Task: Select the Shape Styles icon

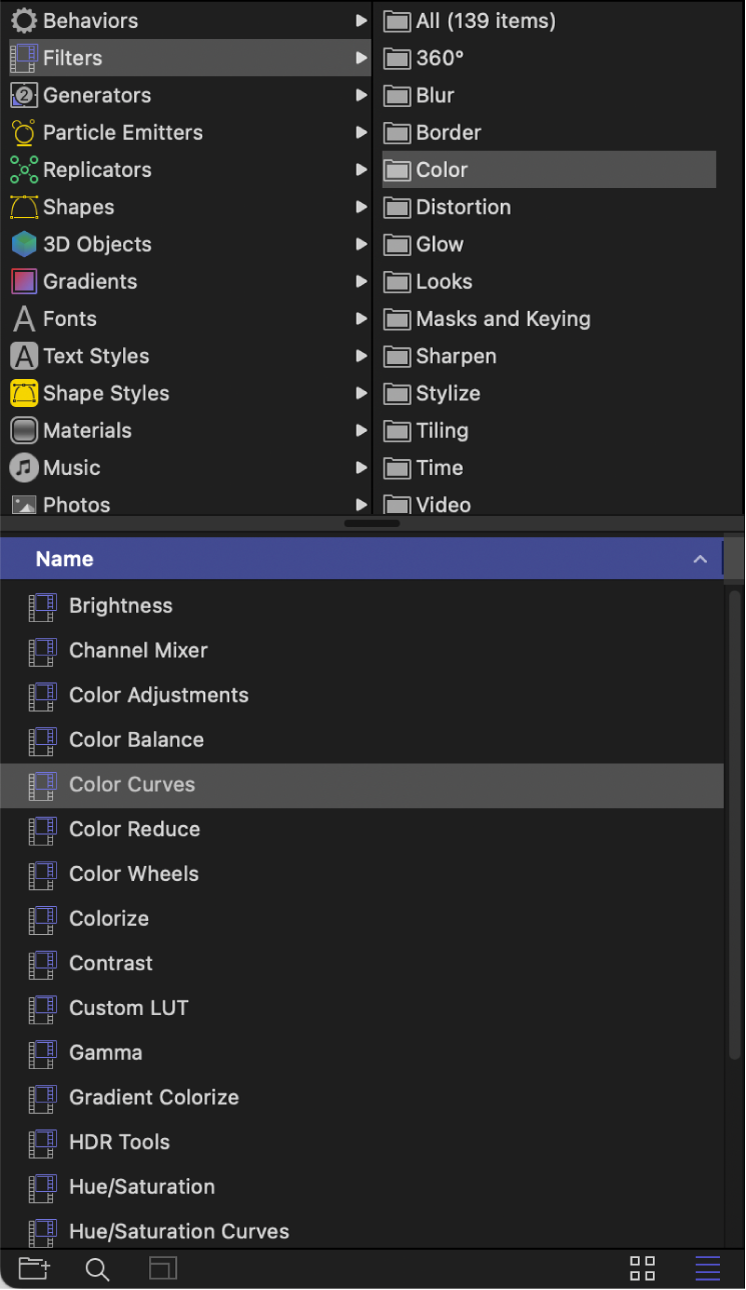Action: point(23,393)
